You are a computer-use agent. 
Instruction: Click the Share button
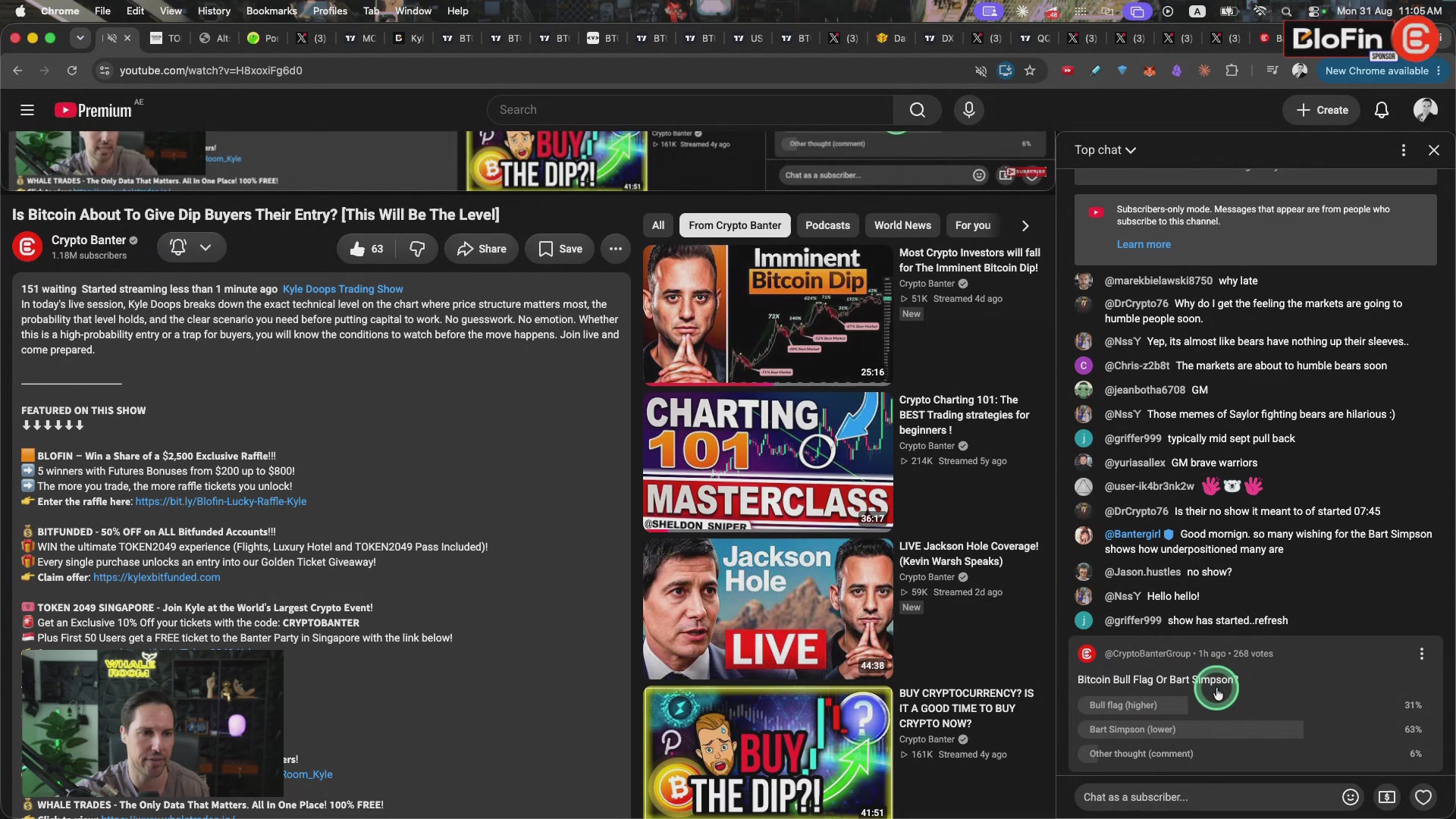tap(482, 249)
